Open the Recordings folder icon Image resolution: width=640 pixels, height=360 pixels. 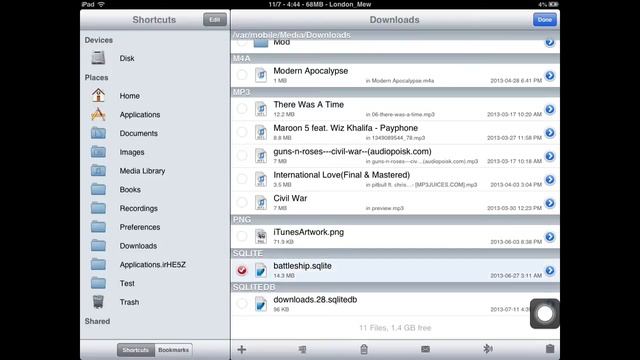click(98, 208)
